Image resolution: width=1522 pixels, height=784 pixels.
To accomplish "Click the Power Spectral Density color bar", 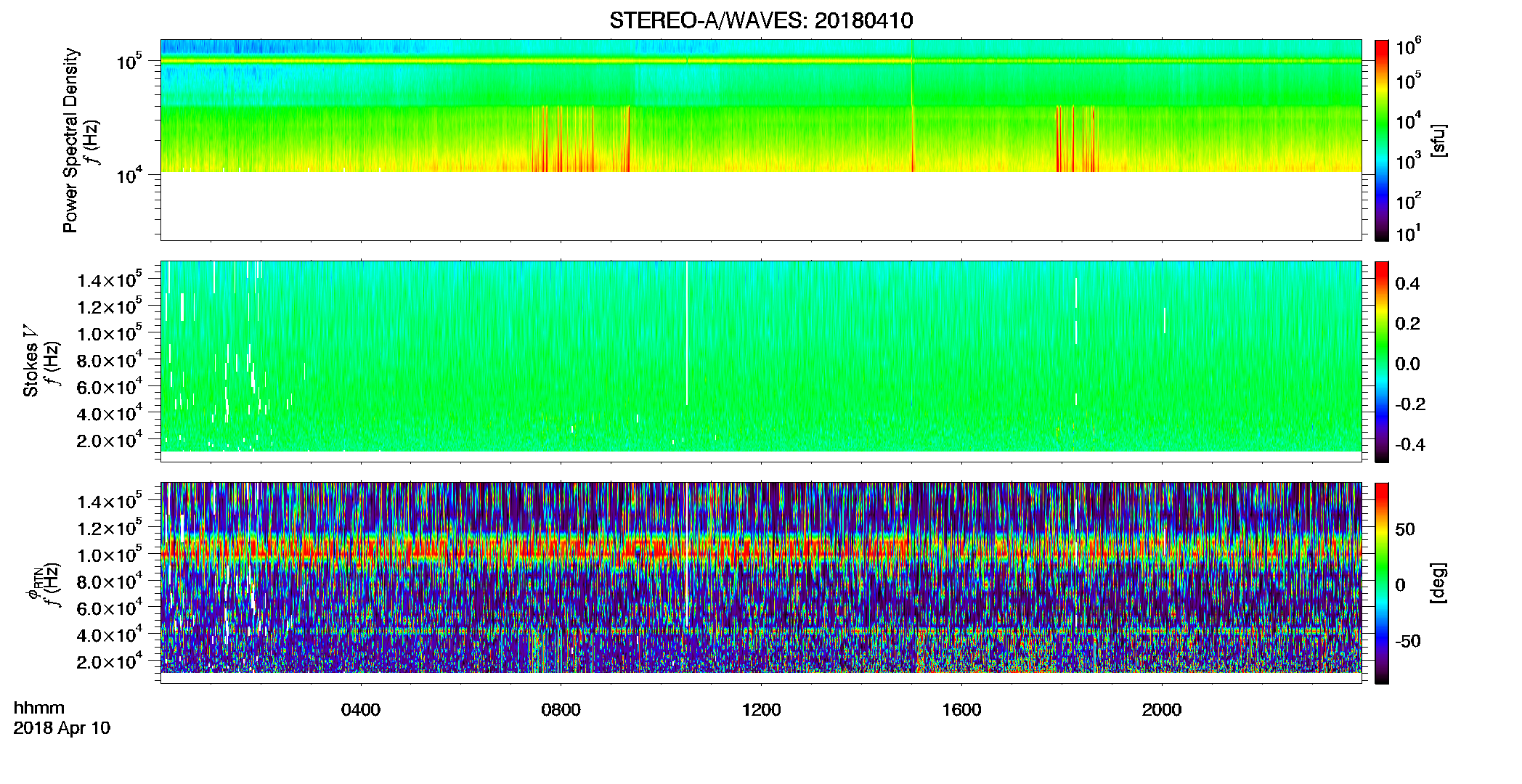I will coord(1382,140).
